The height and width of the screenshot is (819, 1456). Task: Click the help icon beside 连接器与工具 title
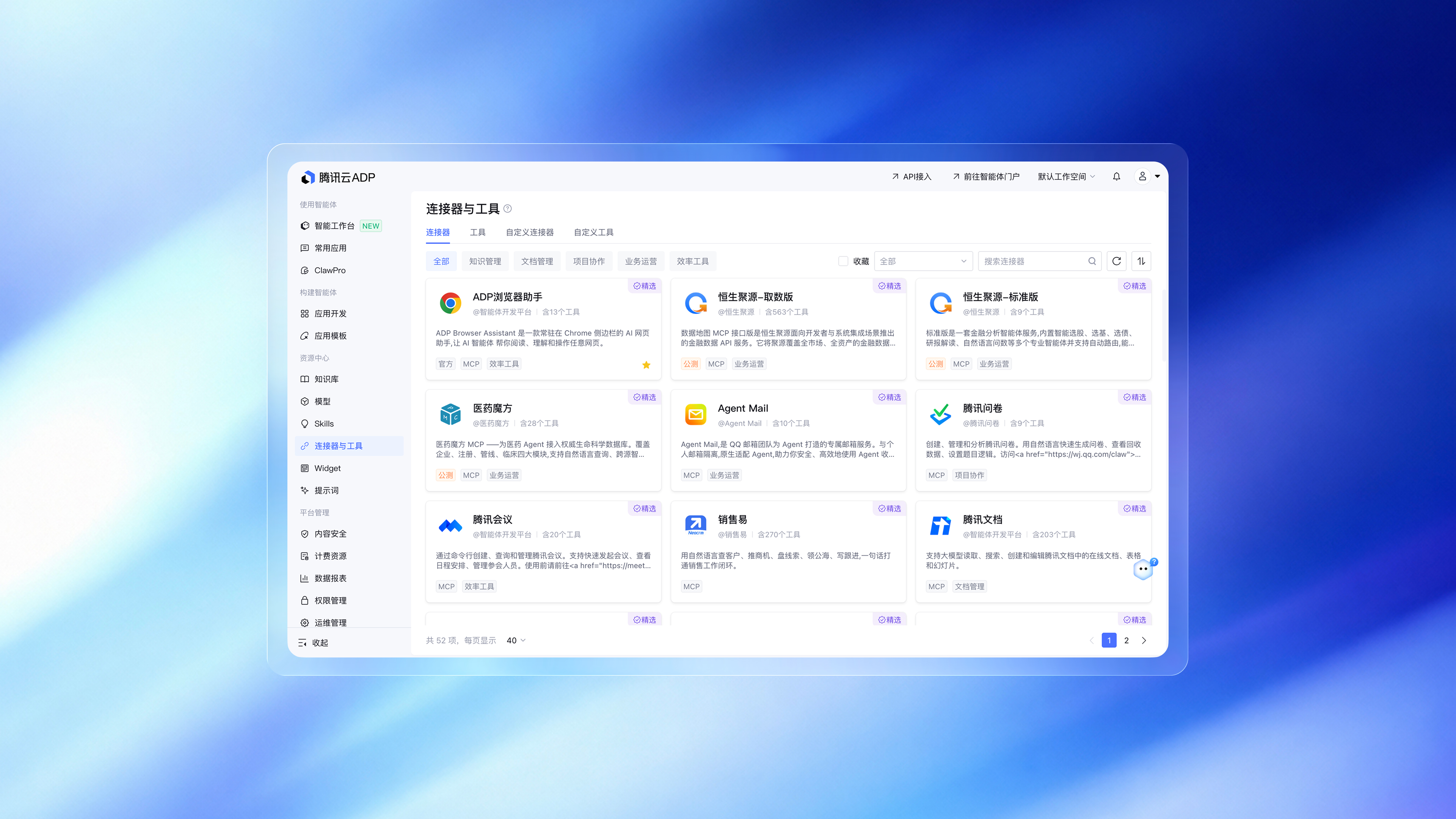coord(508,209)
